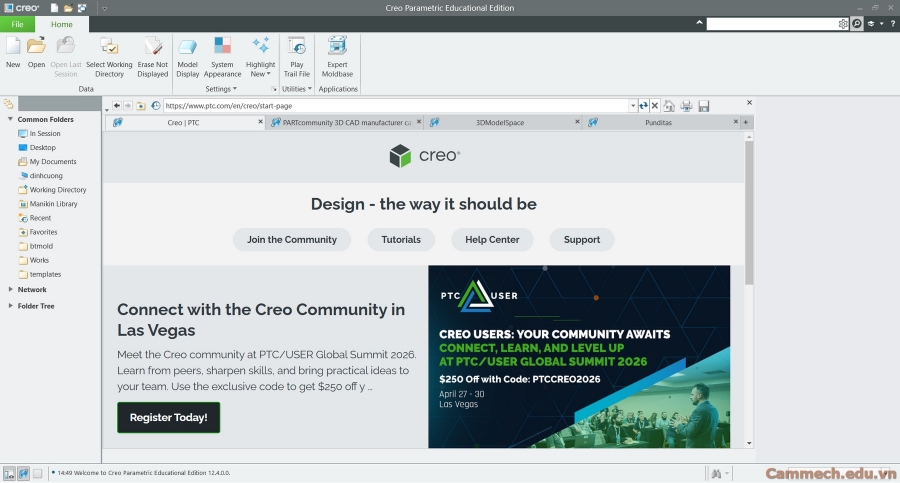This screenshot has height=483, width=900.
Task: Choose Select Working Directory
Action: coord(109,57)
